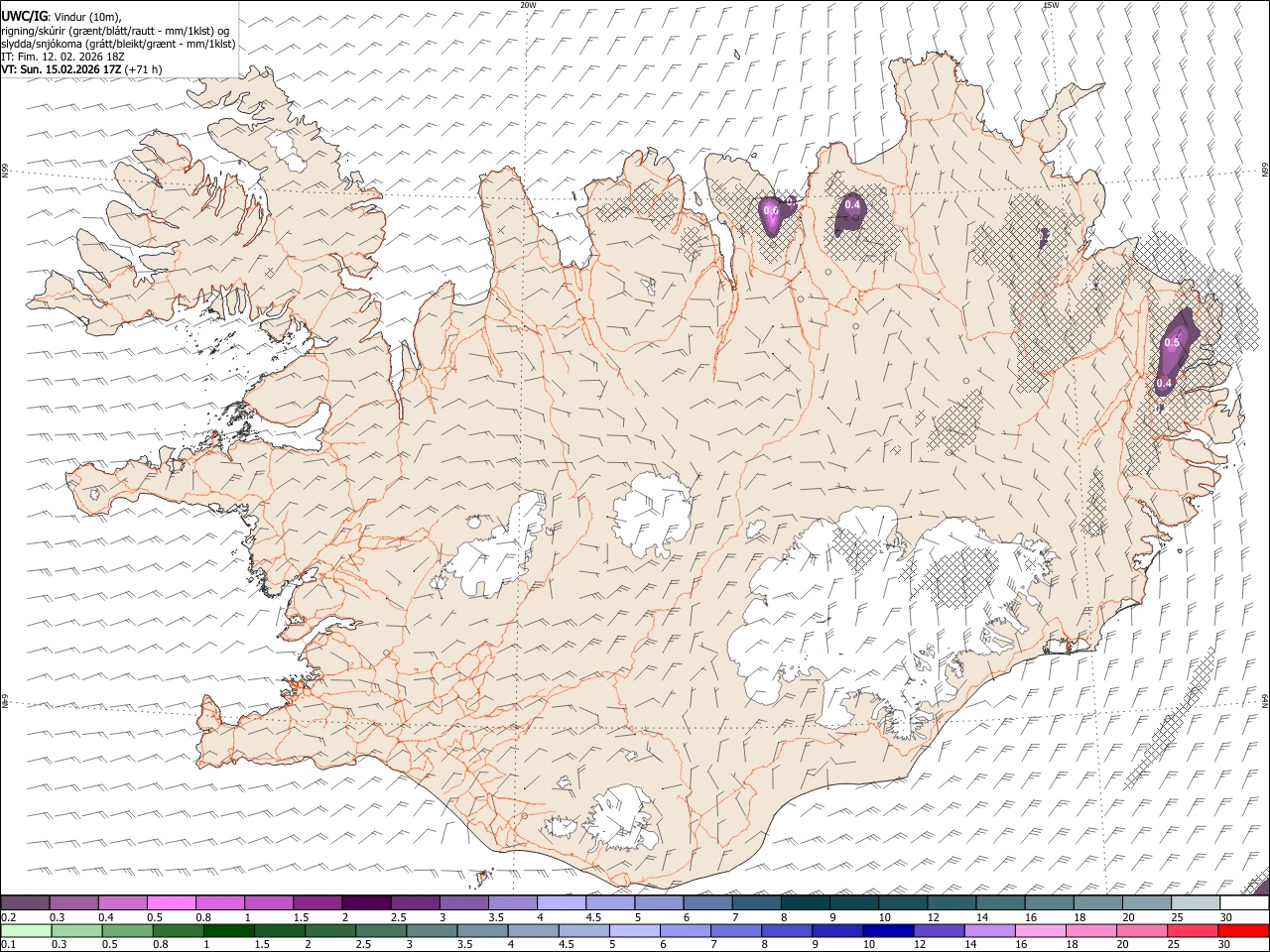Pick the pale green 0.1 rain legend swatch

click(x=26, y=930)
